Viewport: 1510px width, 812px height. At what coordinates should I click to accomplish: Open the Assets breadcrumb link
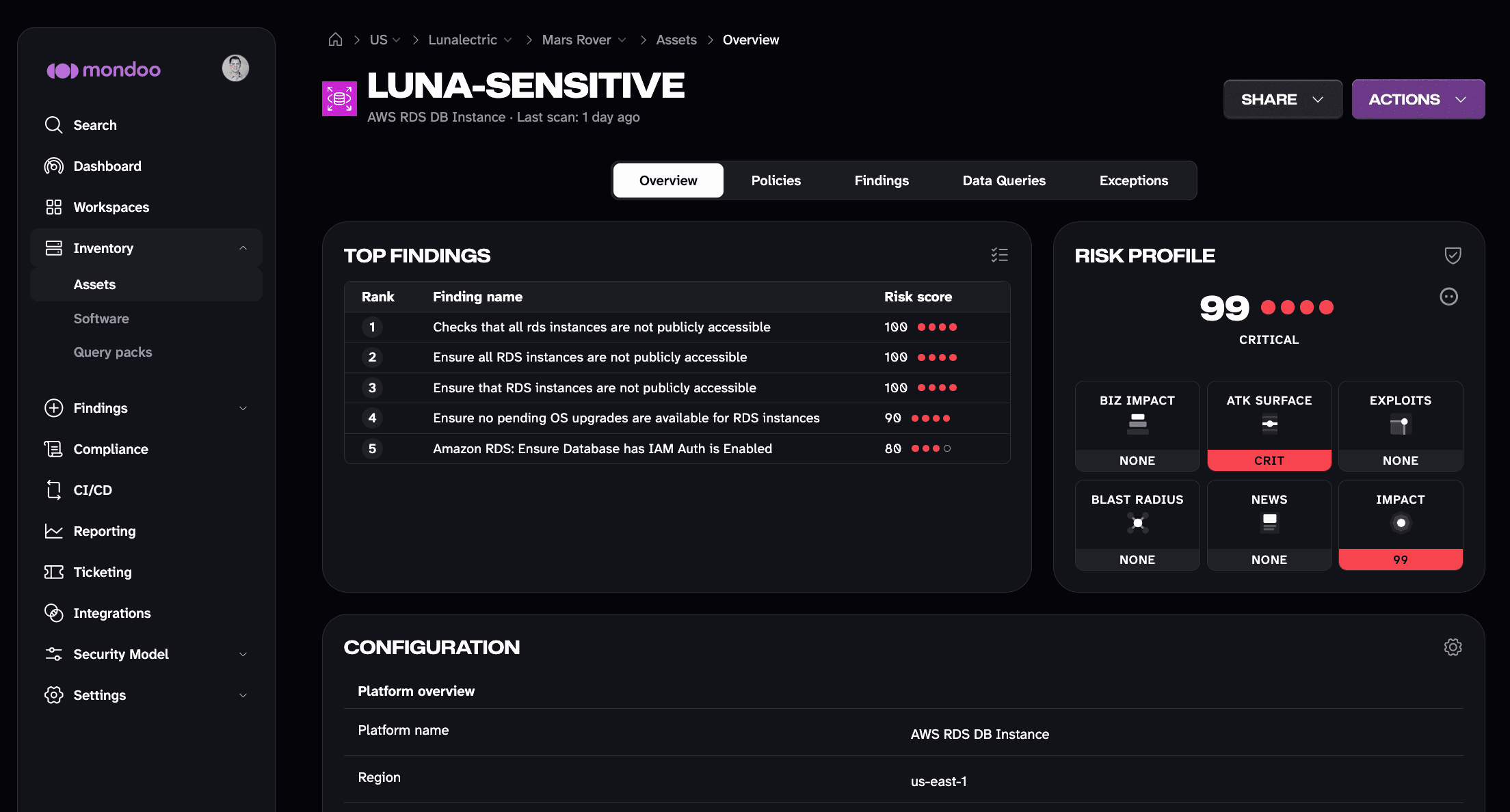pos(676,40)
